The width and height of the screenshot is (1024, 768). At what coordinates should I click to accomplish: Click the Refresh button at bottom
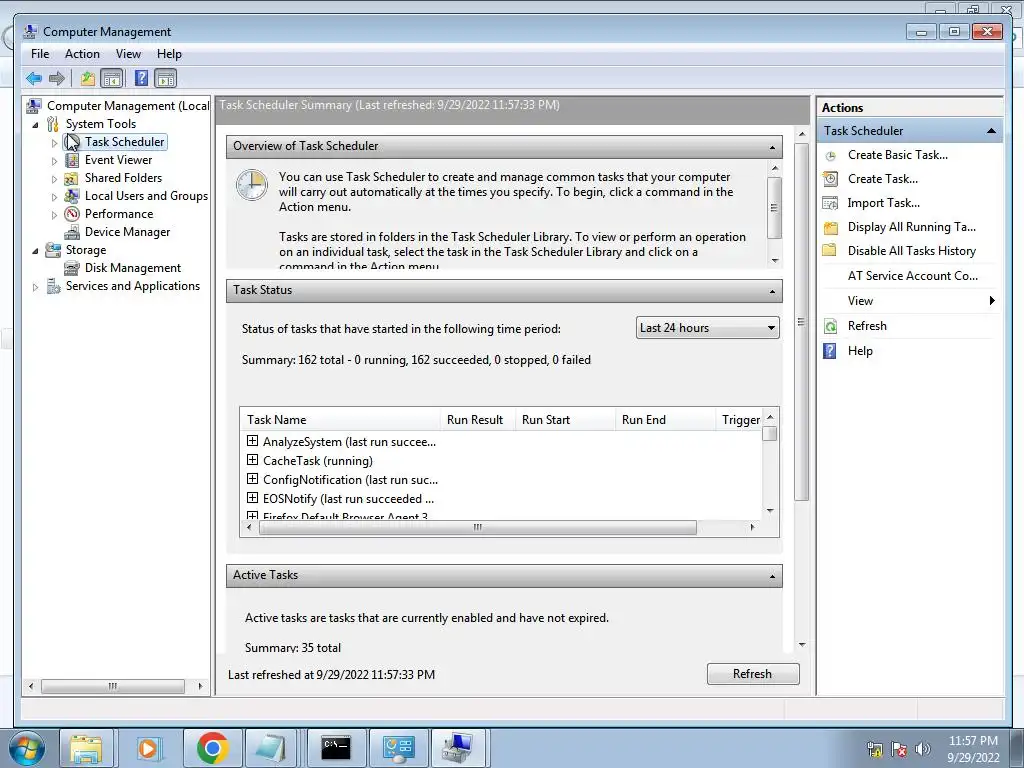pyautogui.click(x=753, y=674)
